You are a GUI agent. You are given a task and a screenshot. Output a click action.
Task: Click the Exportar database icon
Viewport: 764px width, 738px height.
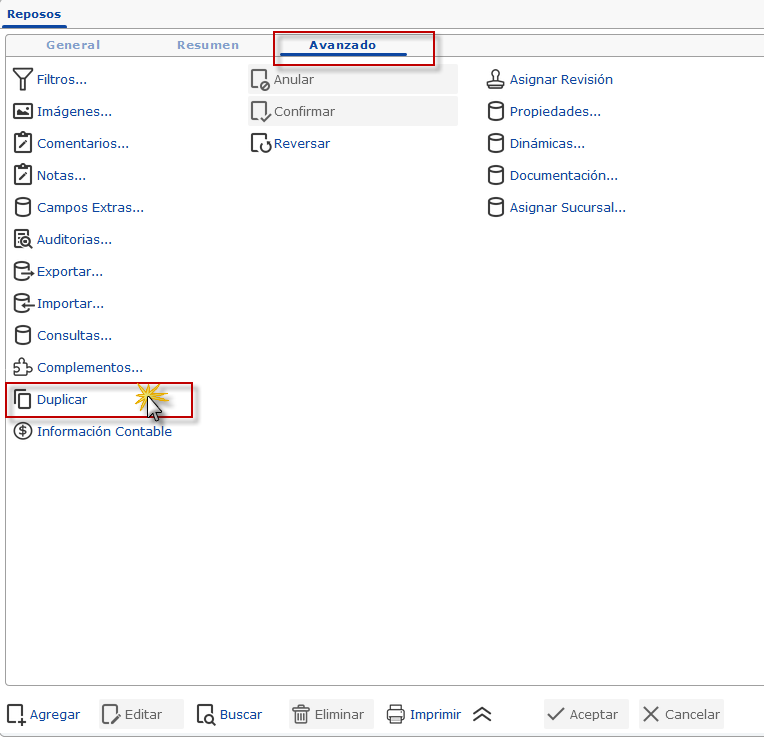(23, 272)
